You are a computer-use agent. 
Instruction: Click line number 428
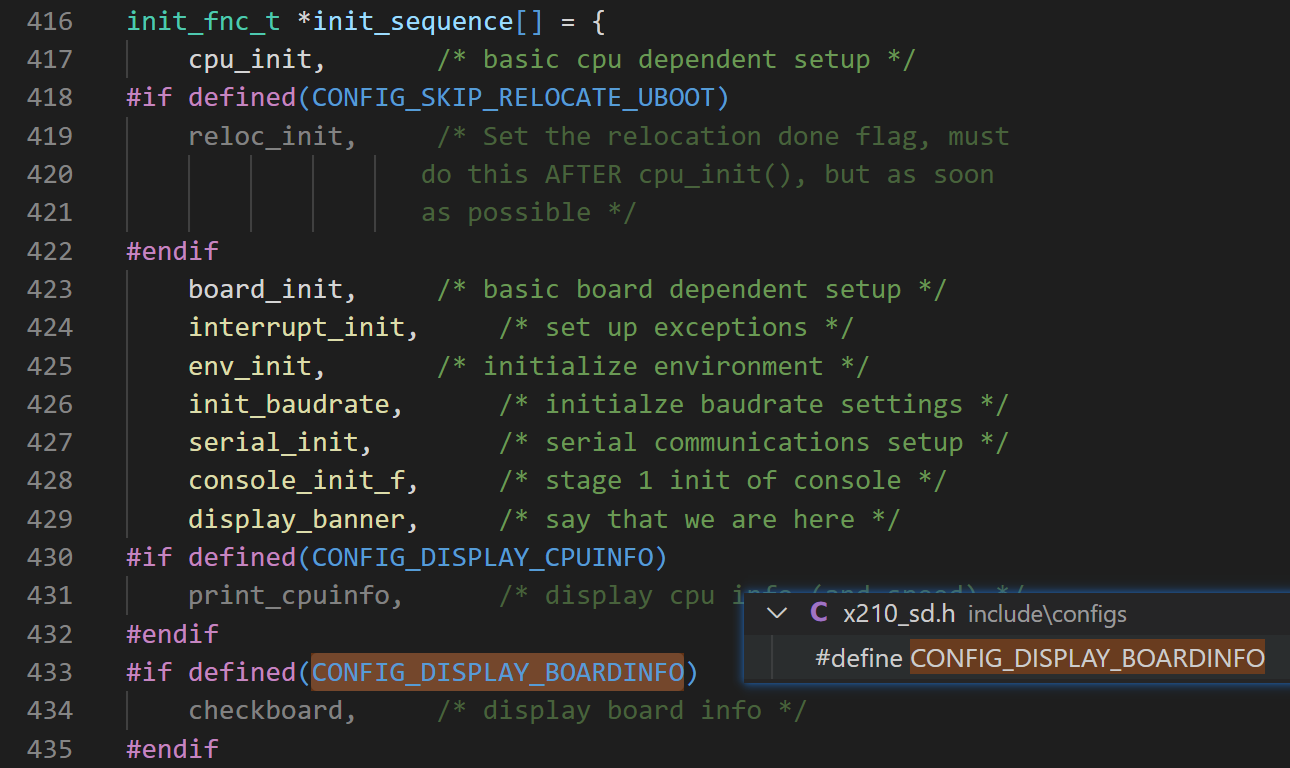49,481
